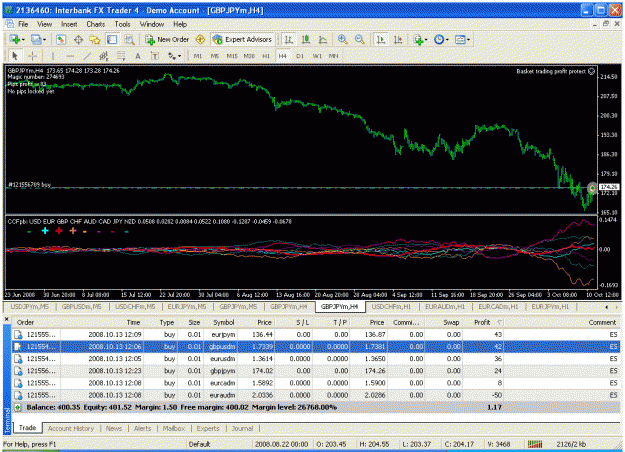Open the USDCHFm,H1 chart tab

391,307
